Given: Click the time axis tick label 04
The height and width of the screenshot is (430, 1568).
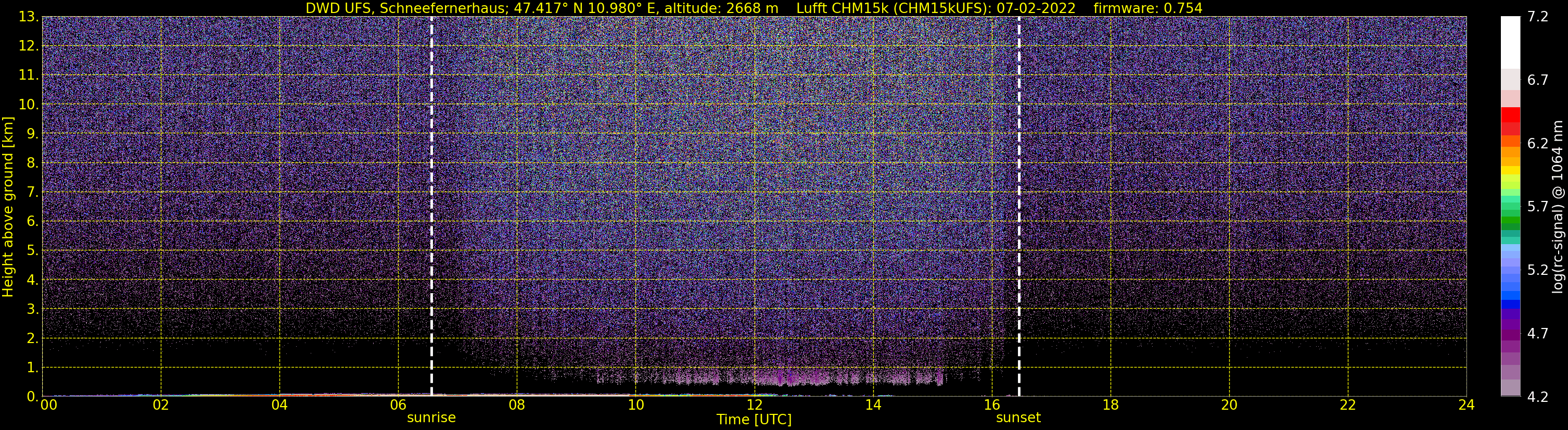Looking at the screenshot, I should pos(279,405).
